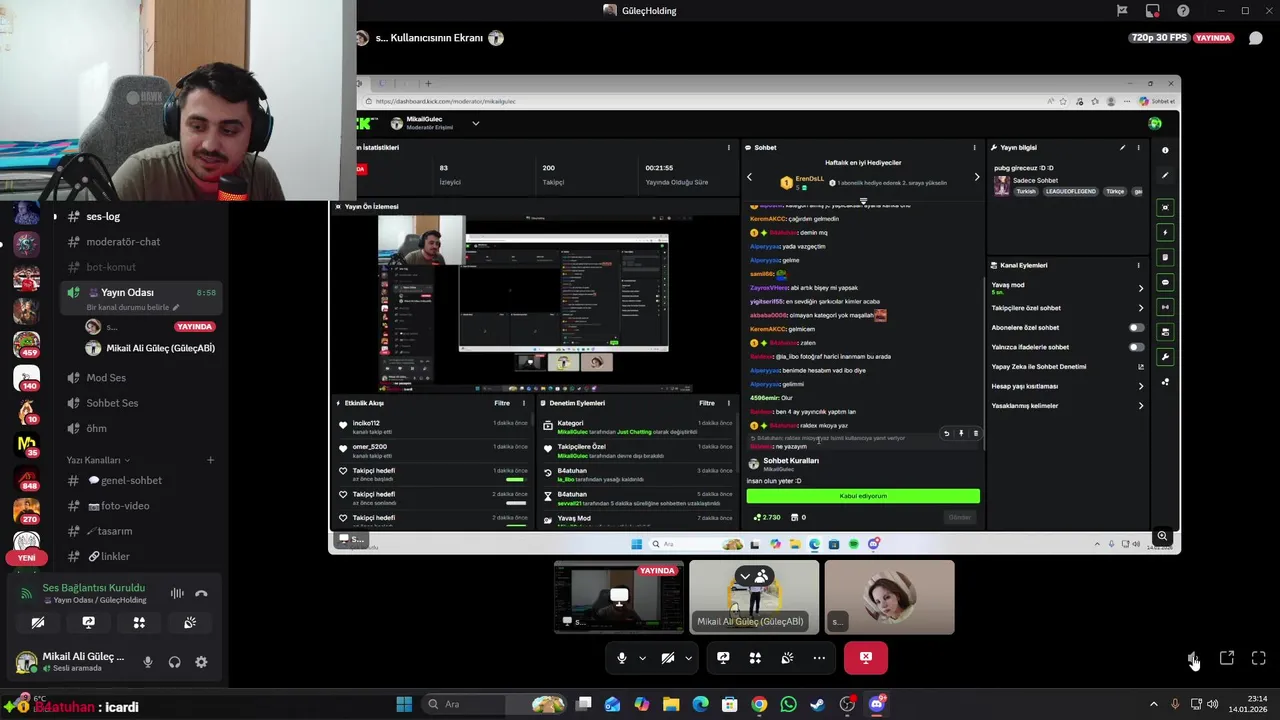Open server icon with 140 badge
Image resolution: width=1280 pixels, height=720 pixels.
[x=27, y=377]
